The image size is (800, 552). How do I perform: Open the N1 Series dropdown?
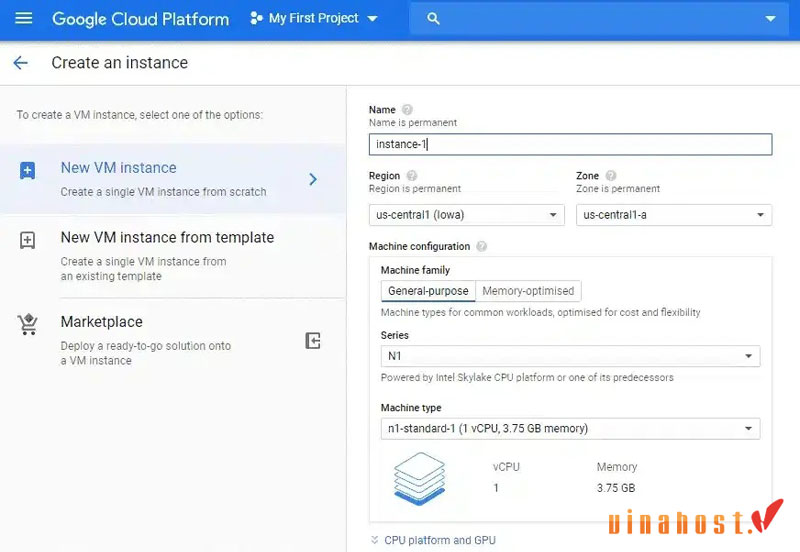click(570, 356)
